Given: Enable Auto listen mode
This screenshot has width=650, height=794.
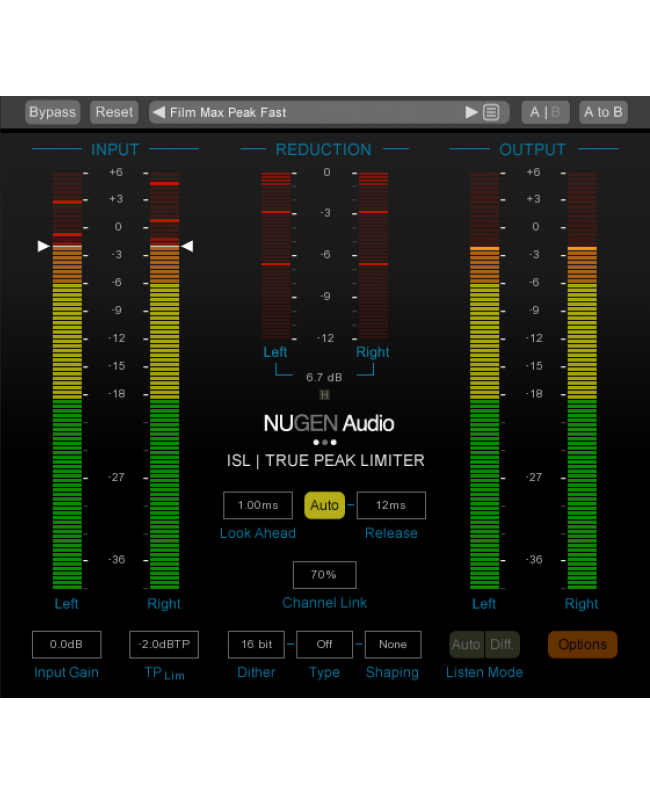Looking at the screenshot, I should pyautogui.click(x=466, y=645).
